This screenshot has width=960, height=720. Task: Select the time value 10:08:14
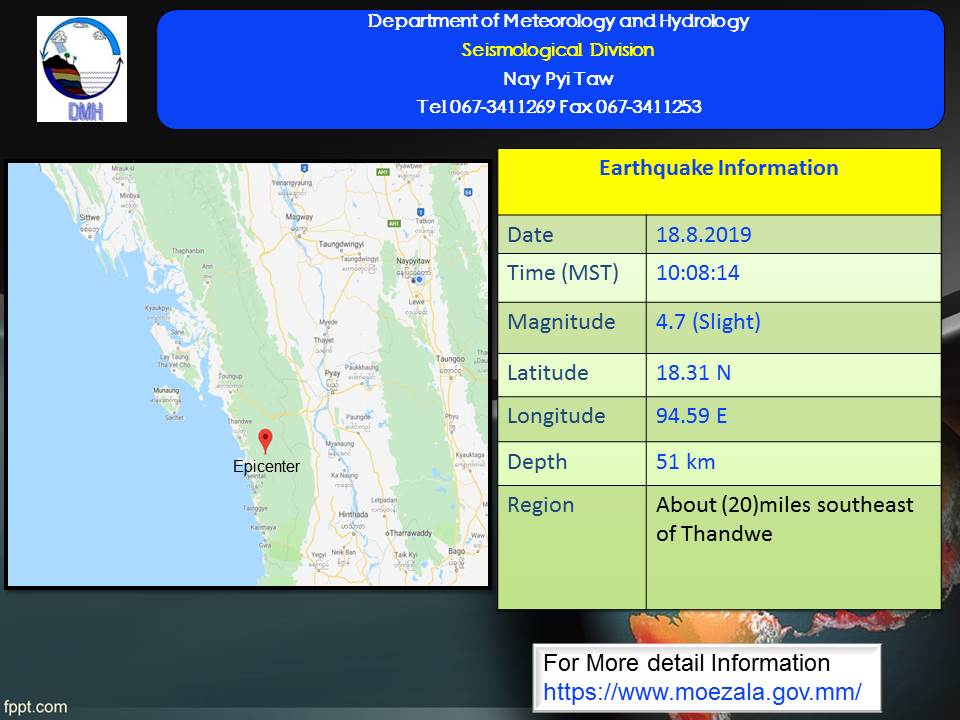pos(698,272)
